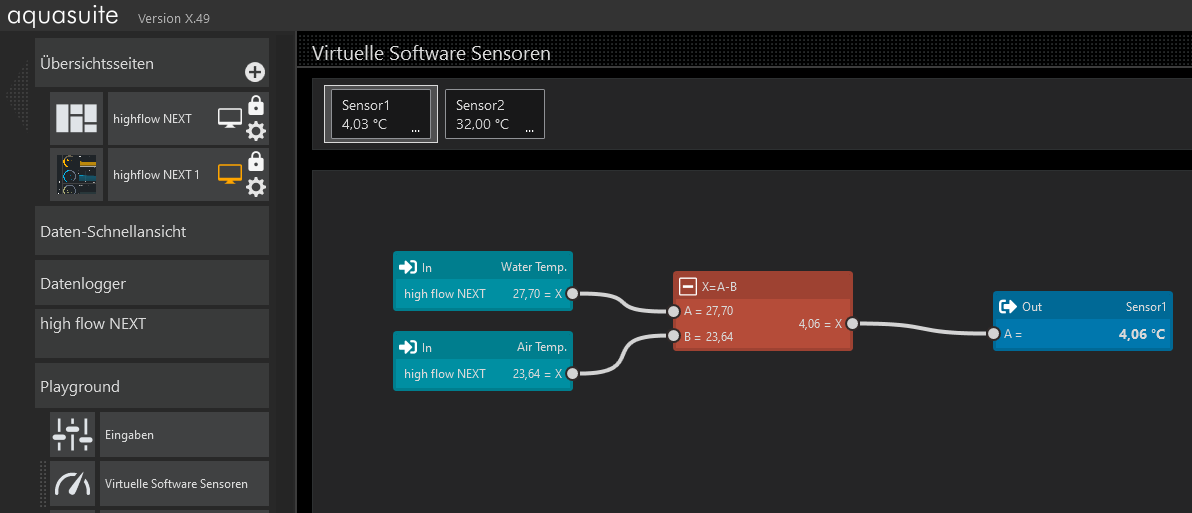The height and width of the screenshot is (513, 1192).
Task: Collapse the Playground section
Action: (x=152, y=386)
